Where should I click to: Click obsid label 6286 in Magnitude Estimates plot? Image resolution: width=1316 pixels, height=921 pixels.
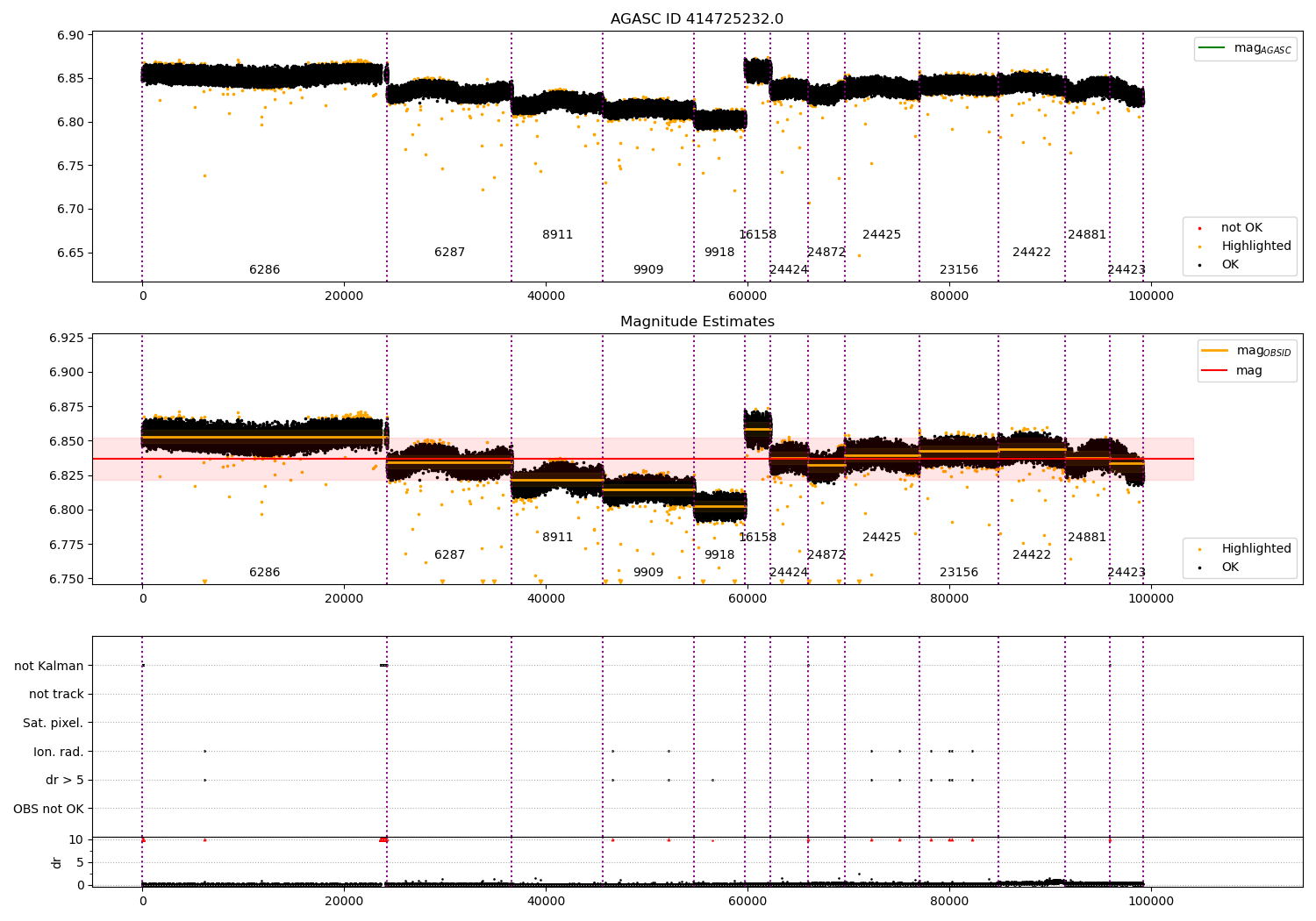[x=264, y=573]
